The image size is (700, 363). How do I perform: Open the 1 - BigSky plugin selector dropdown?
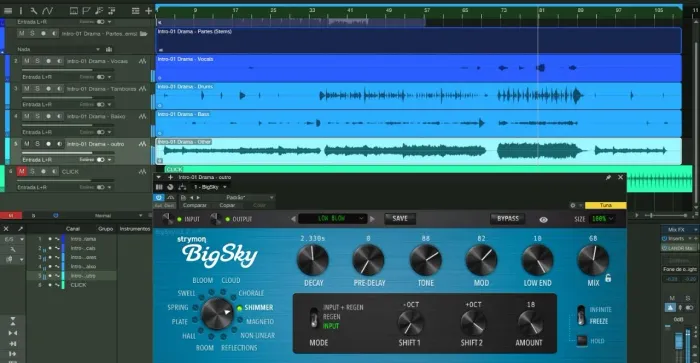tap(209, 187)
